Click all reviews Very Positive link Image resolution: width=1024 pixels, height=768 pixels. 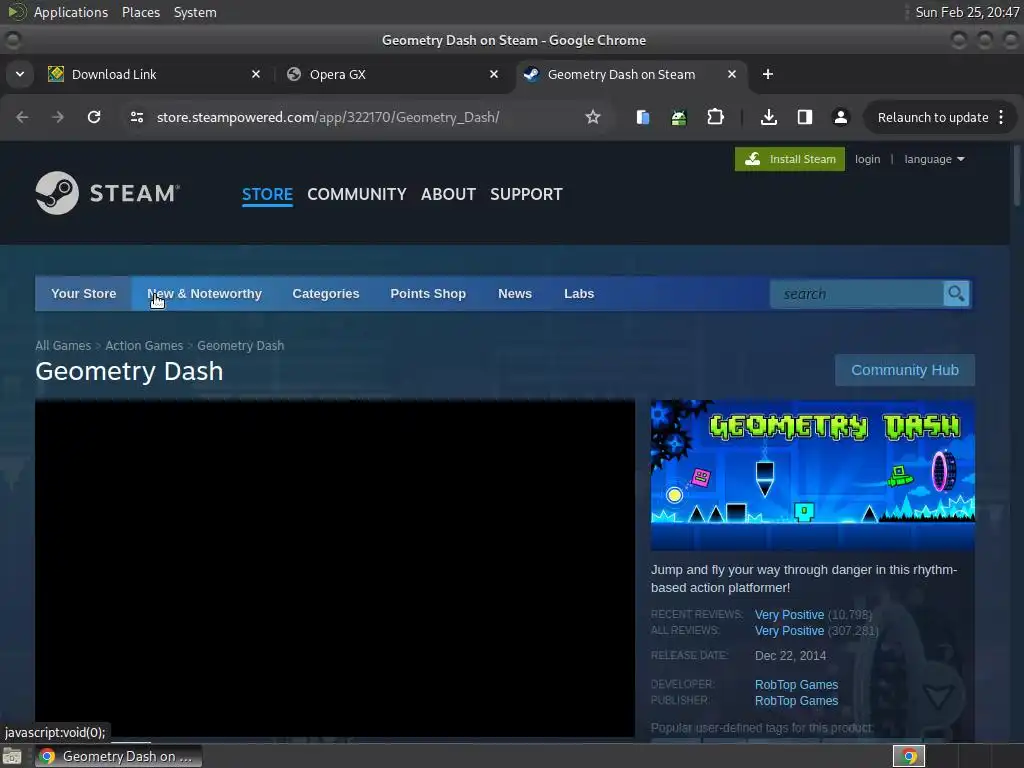(790, 631)
